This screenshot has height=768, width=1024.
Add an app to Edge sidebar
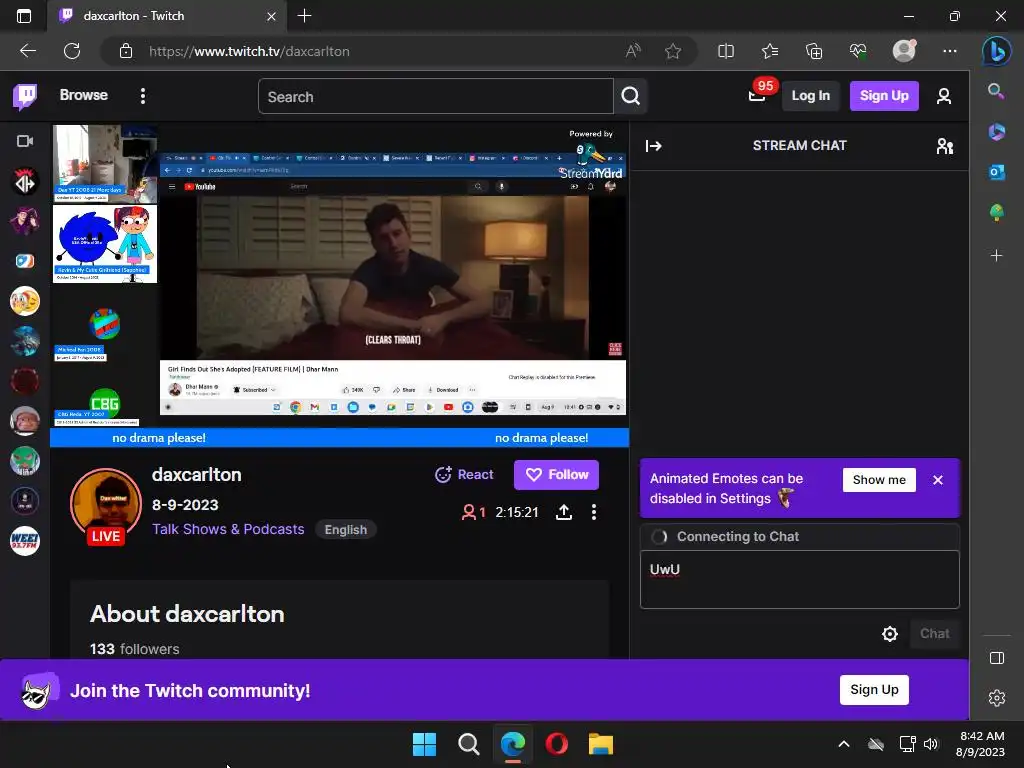pyautogui.click(x=997, y=255)
